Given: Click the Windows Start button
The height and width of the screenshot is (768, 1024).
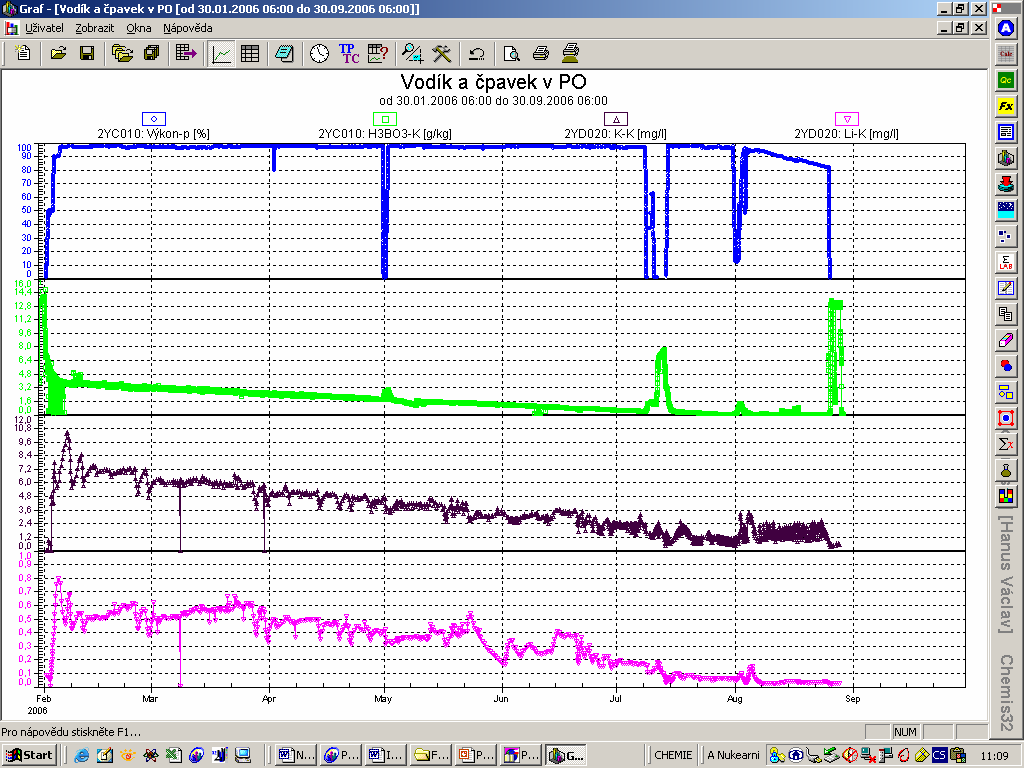Looking at the screenshot, I should (29, 756).
